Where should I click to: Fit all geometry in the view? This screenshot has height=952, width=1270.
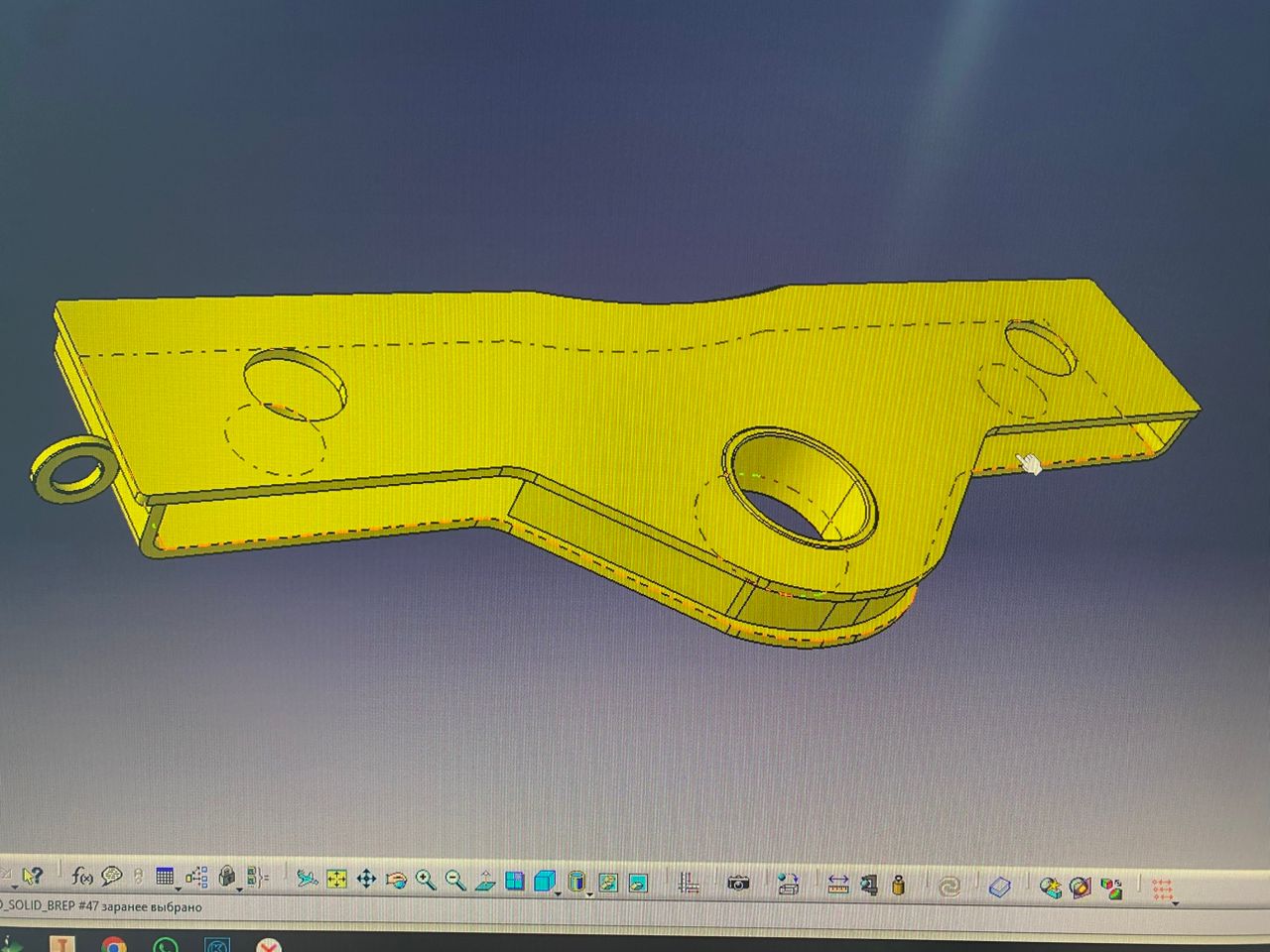click(336, 879)
